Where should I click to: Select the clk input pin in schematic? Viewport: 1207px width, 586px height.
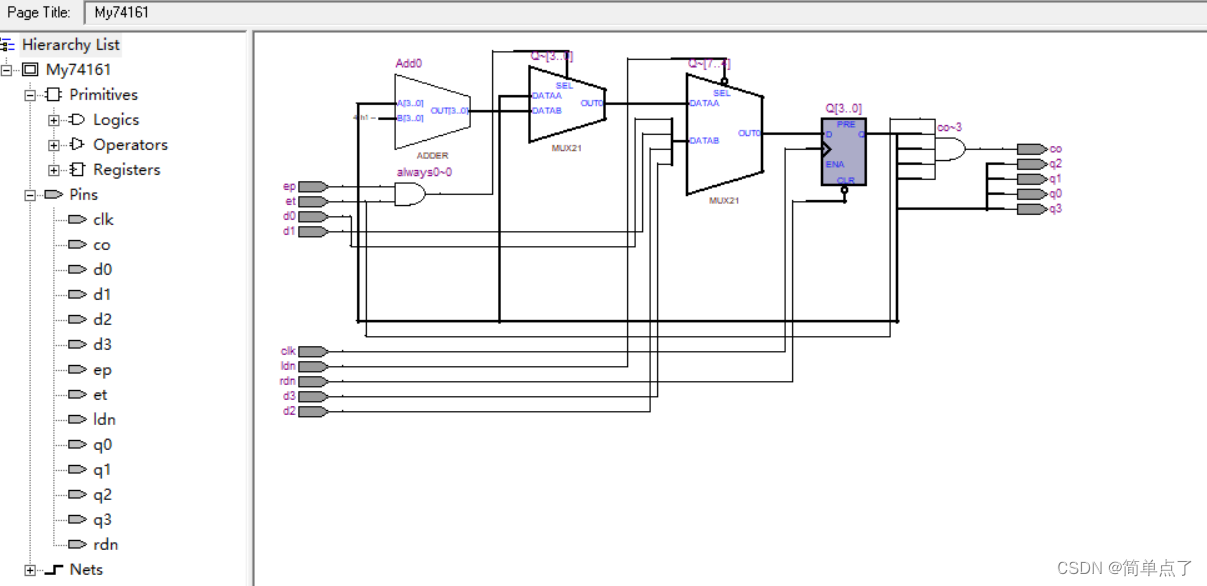pyautogui.click(x=313, y=351)
